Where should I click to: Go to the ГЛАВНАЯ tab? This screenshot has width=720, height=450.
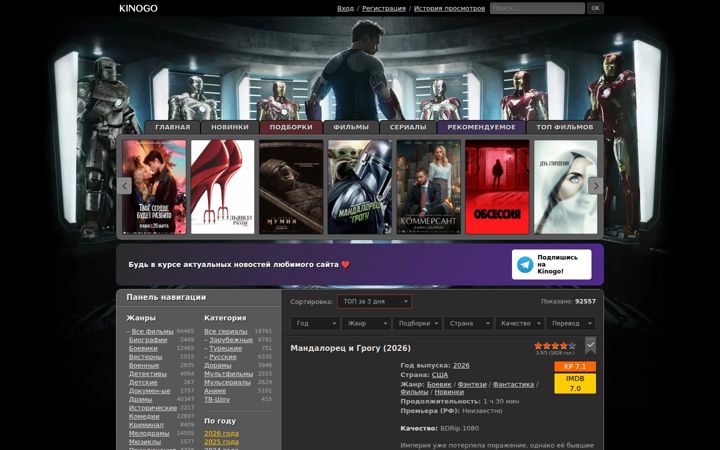pos(173,127)
